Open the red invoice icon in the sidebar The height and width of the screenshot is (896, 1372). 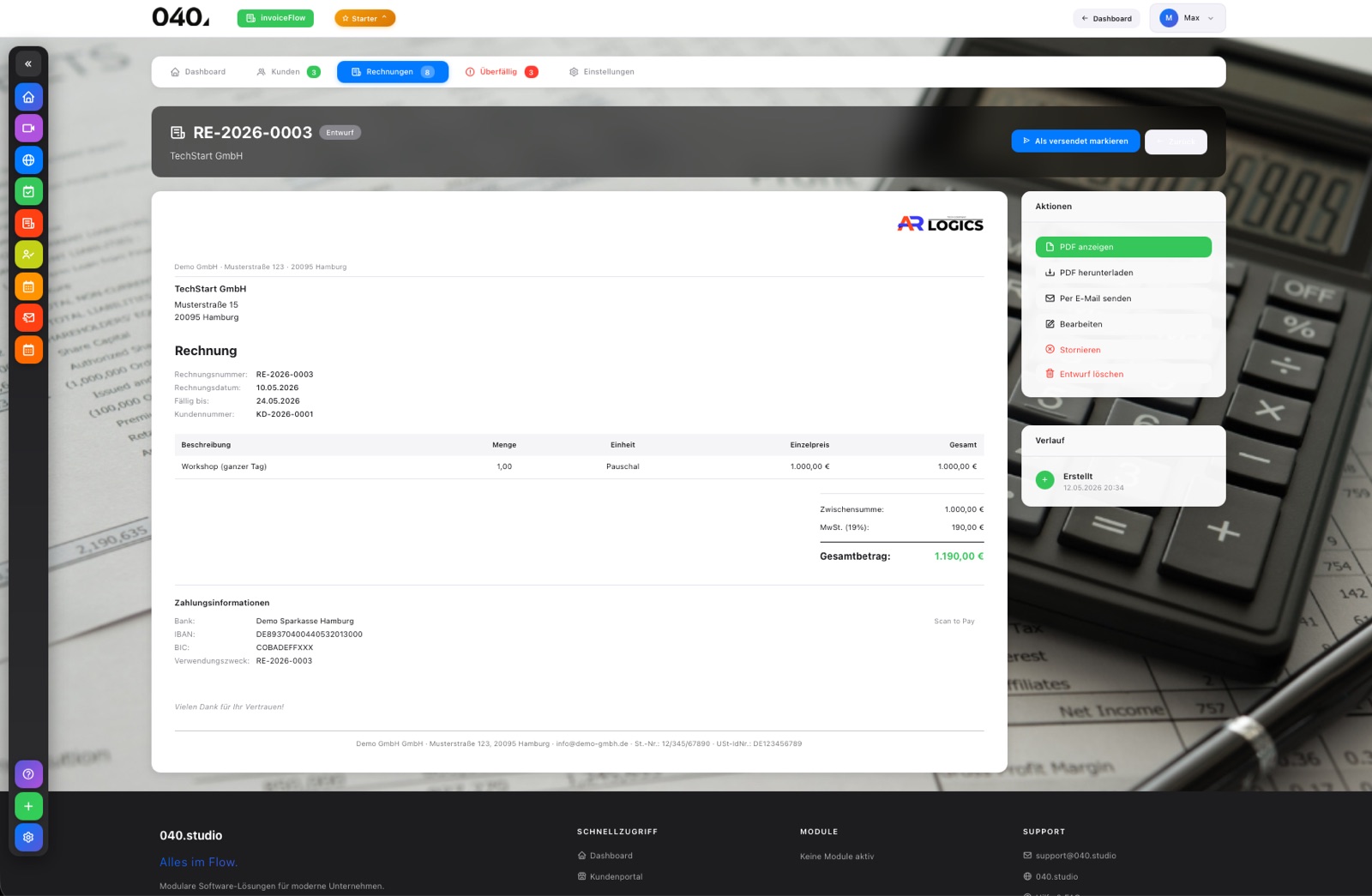pyautogui.click(x=28, y=223)
